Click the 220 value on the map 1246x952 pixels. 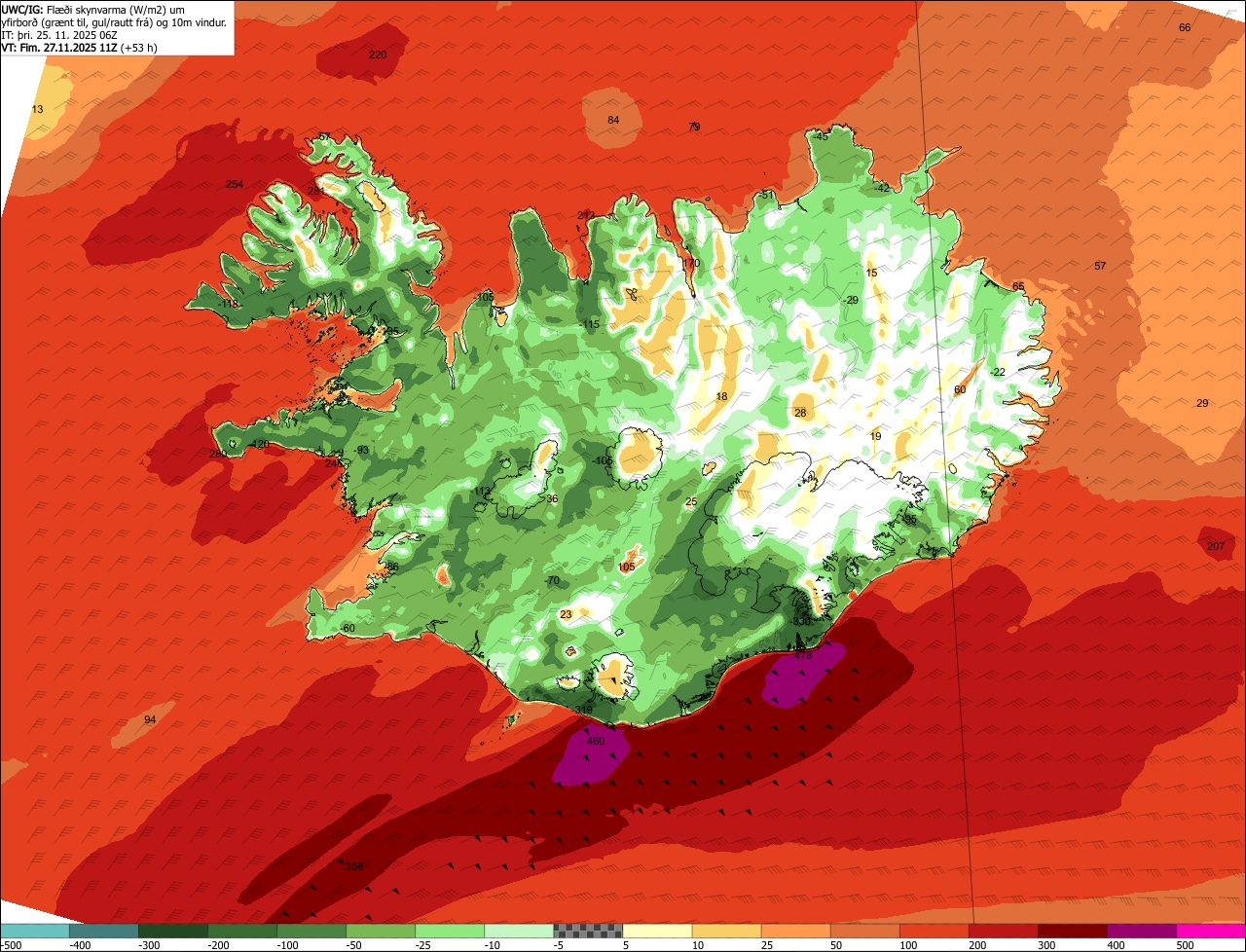point(378,55)
